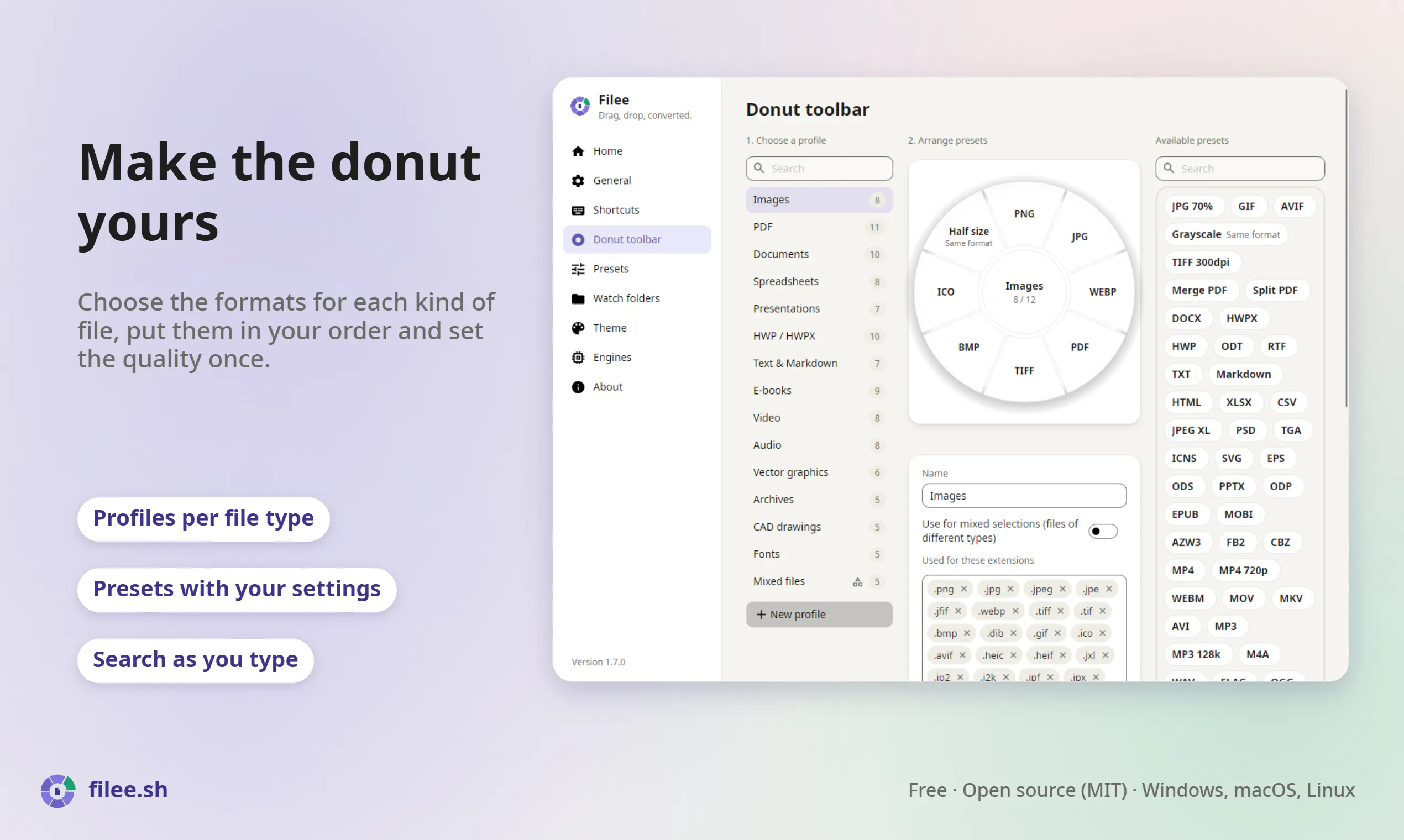Image resolution: width=1404 pixels, height=840 pixels.
Task: Click the Engines chip icon
Action: [x=578, y=357]
